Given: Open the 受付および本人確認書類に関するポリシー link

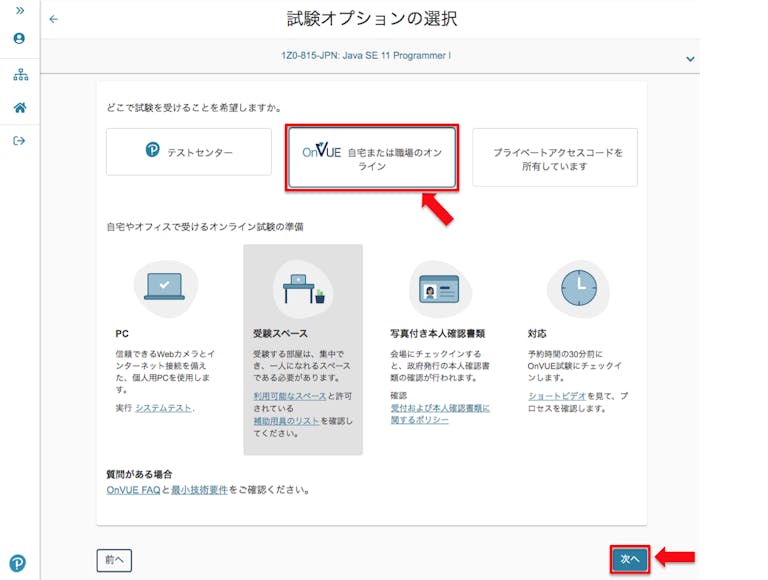Looking at the screenshot, I should (x=440, y=414).
